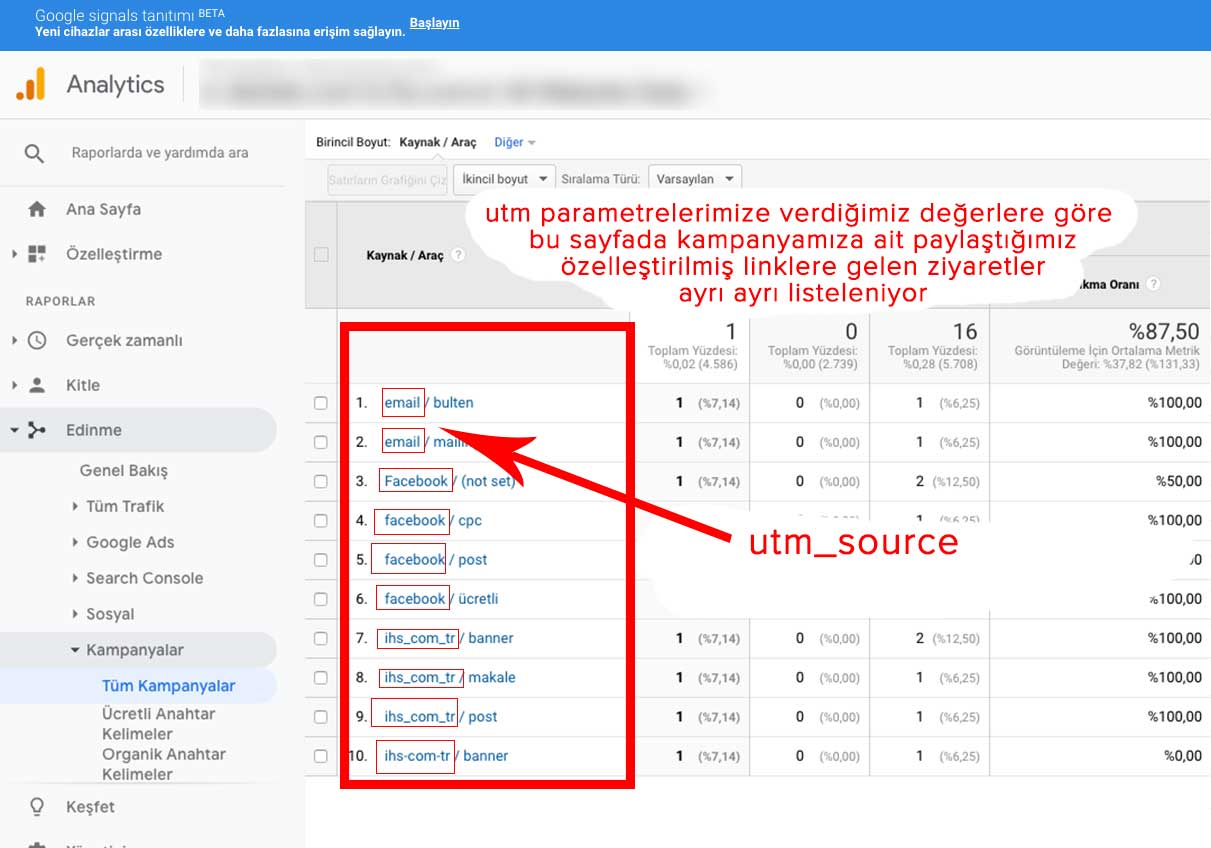Tick the facebook / ücretli row checkbox
This screenshot has height=848, width=1211.
click(x=321, y=599)
